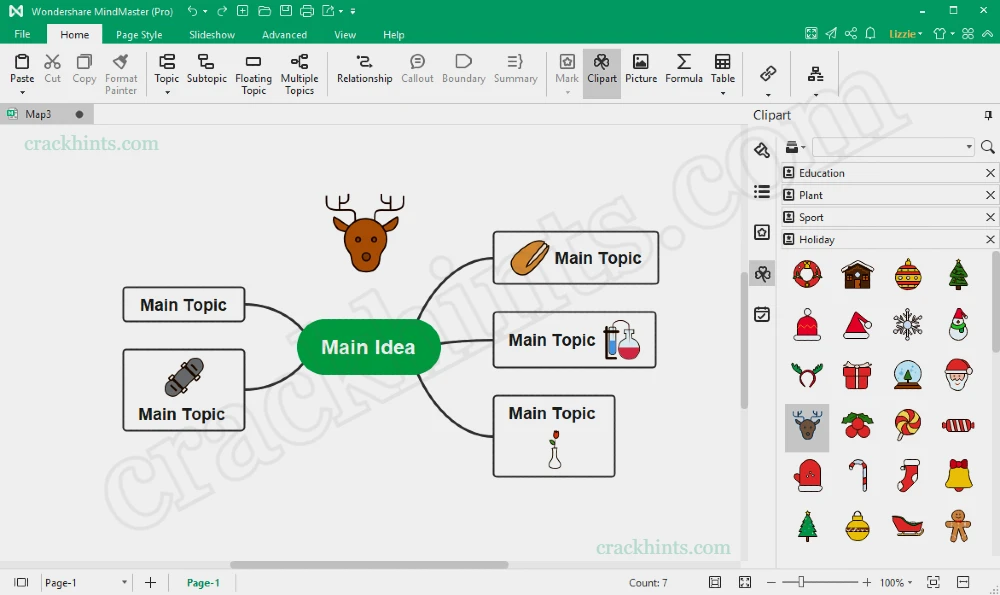Select the Santa hat clipart

pos(857,325)
